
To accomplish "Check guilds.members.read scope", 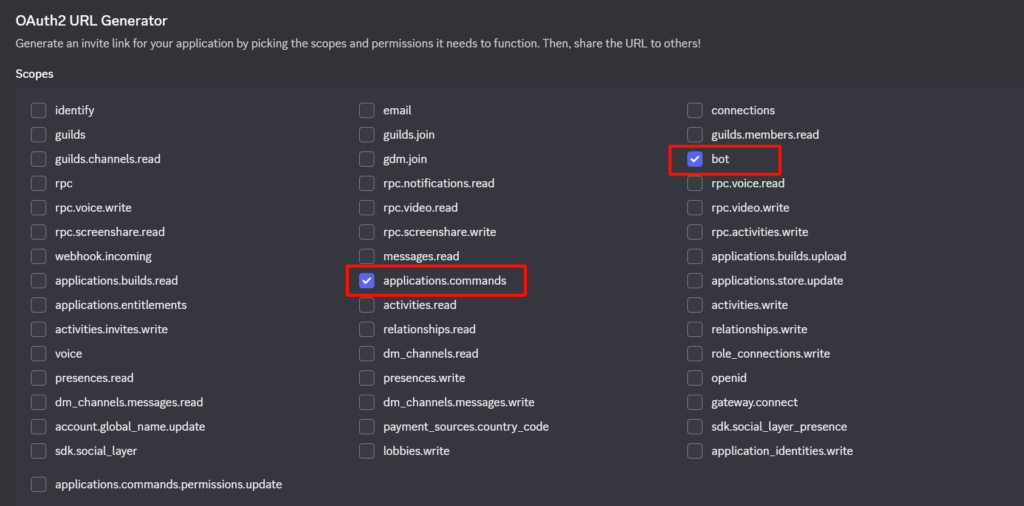I will 695,135.
